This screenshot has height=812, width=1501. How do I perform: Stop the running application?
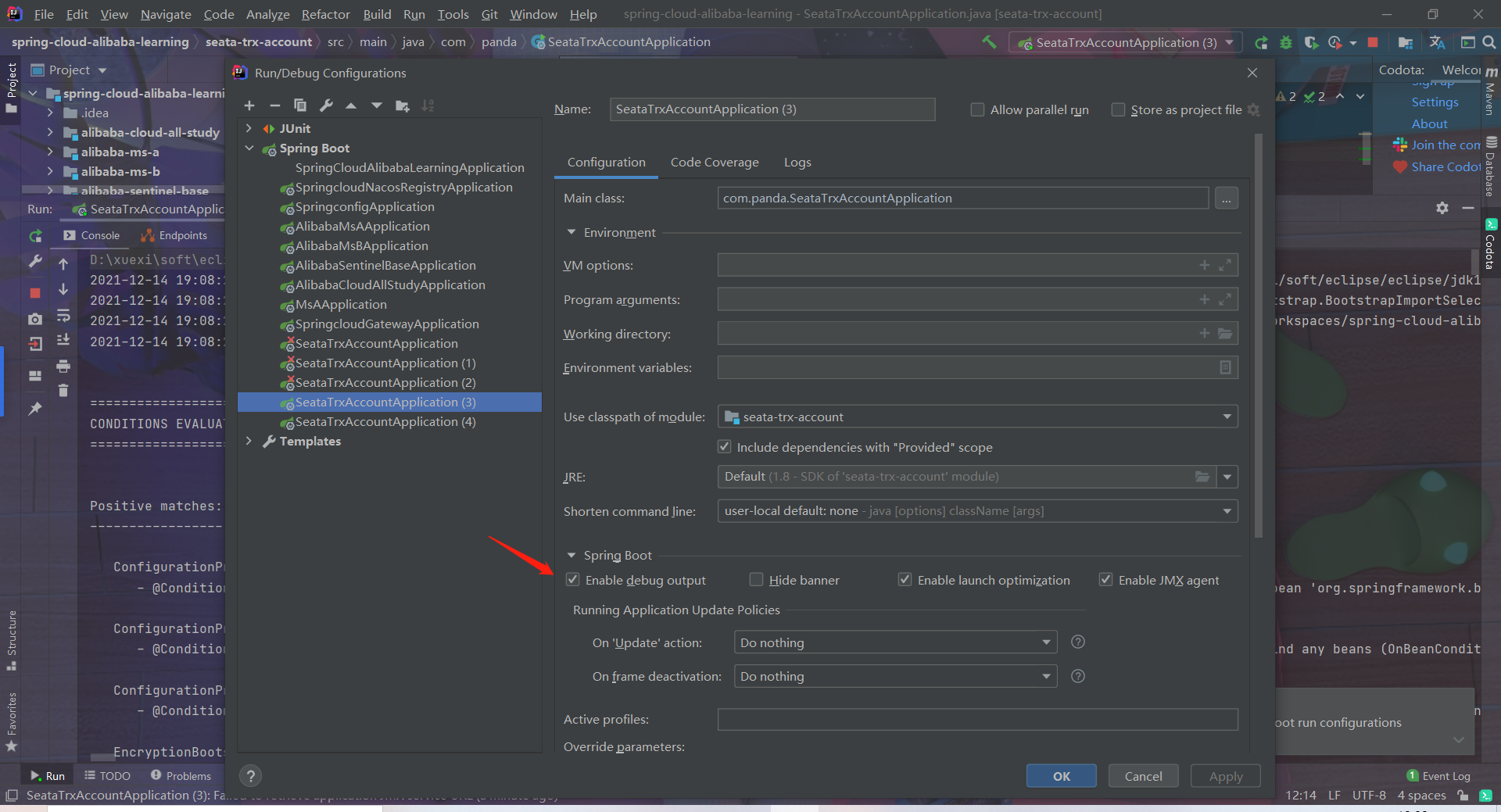click(1373, 43)
